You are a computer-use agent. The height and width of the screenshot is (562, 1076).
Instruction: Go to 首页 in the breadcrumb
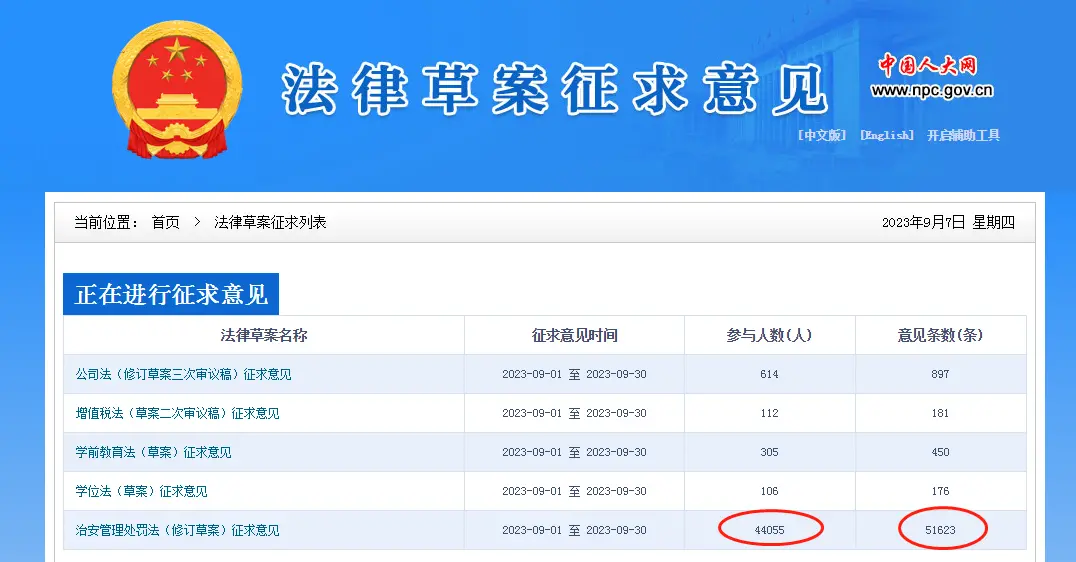165,222
